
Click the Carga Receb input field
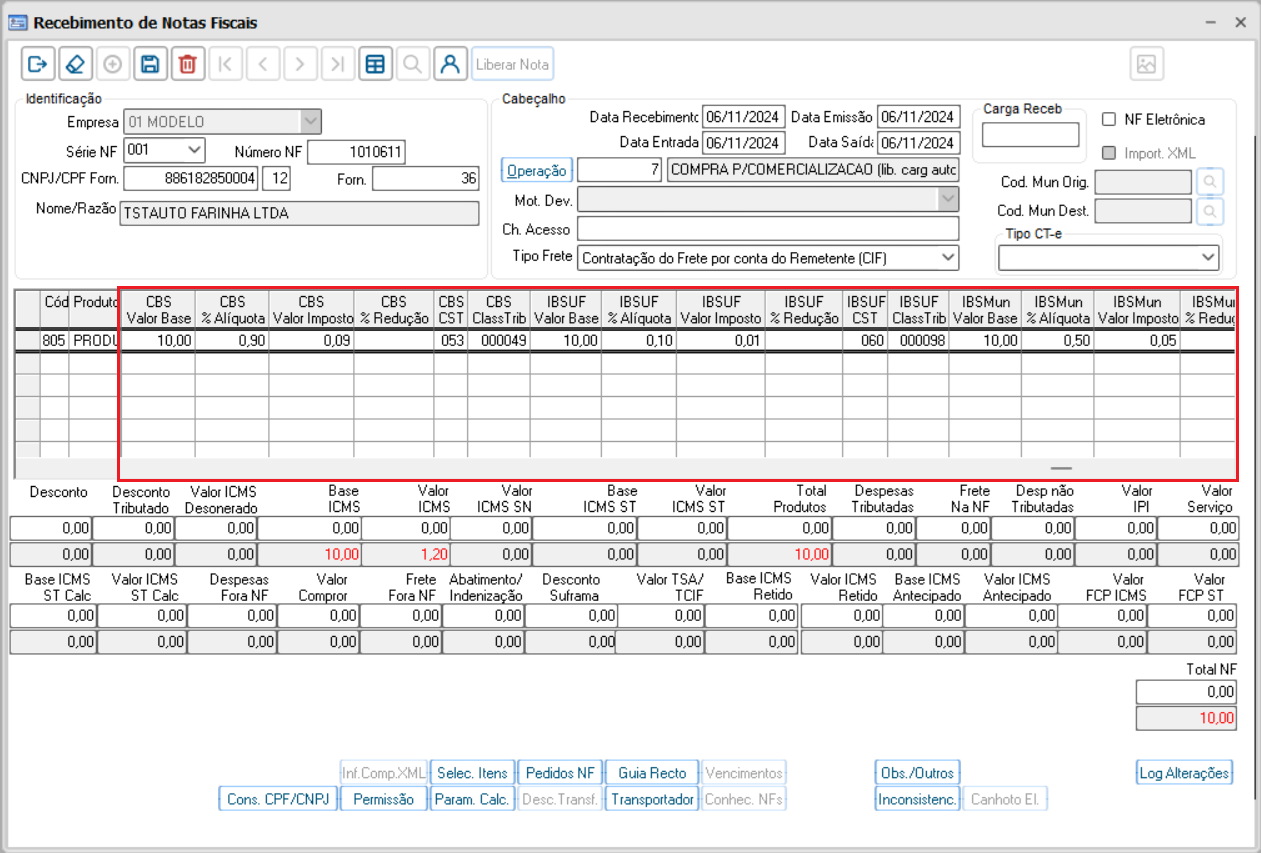click(1031, 134)
